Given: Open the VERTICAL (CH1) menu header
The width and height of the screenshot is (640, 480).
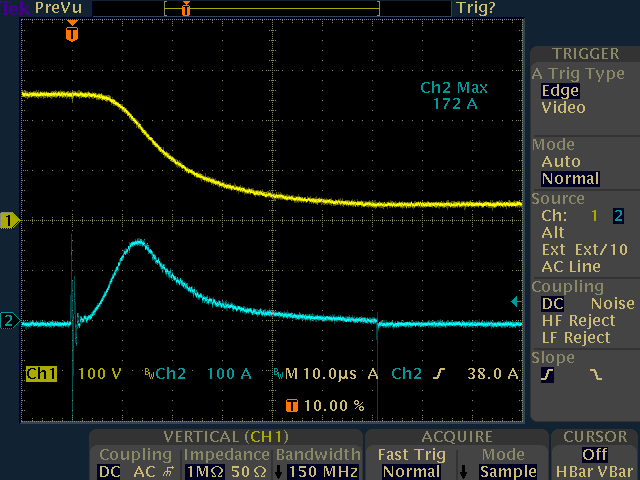Looking at the screenshot, I should [x=225, y=438].
